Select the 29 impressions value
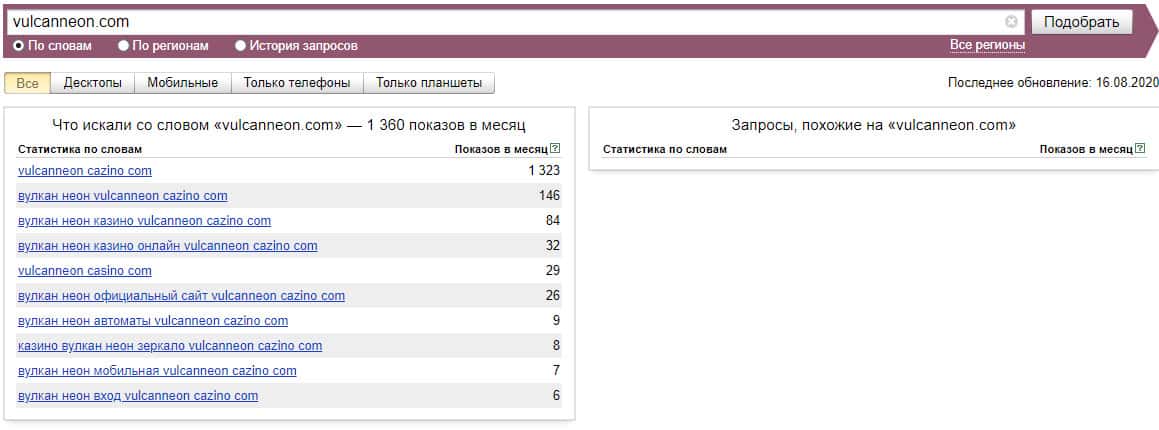 coord(553,270)
